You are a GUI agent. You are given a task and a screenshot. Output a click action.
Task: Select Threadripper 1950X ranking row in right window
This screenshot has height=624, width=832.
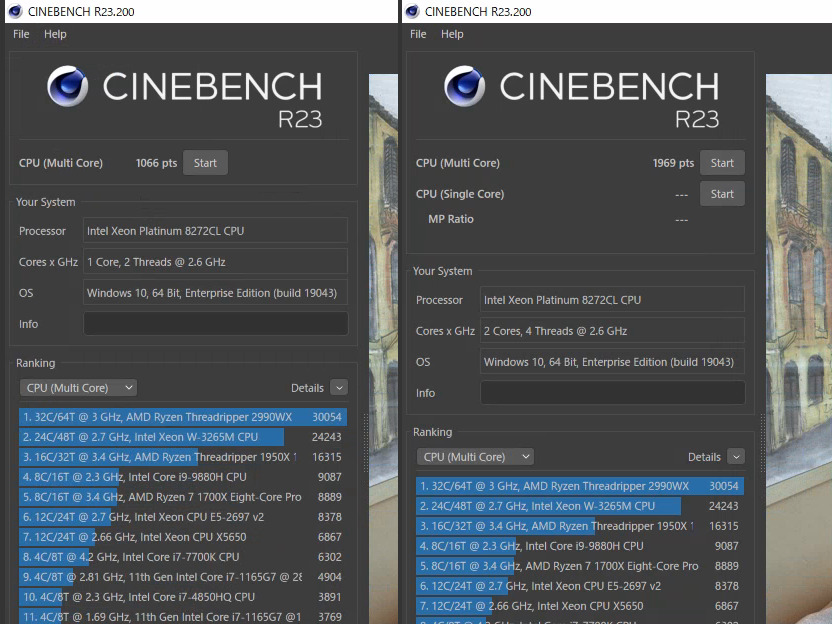[x=580, y=526]
